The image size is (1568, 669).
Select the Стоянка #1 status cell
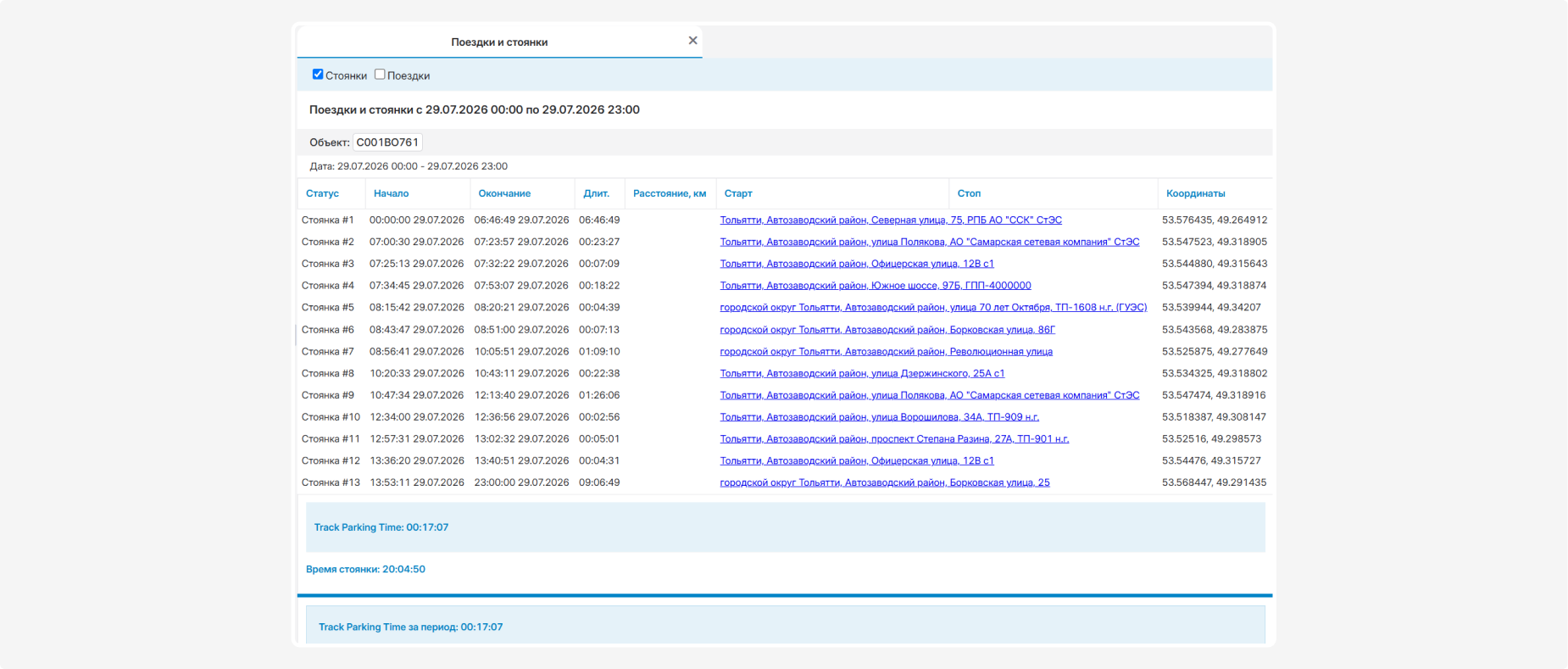point(328,220)
